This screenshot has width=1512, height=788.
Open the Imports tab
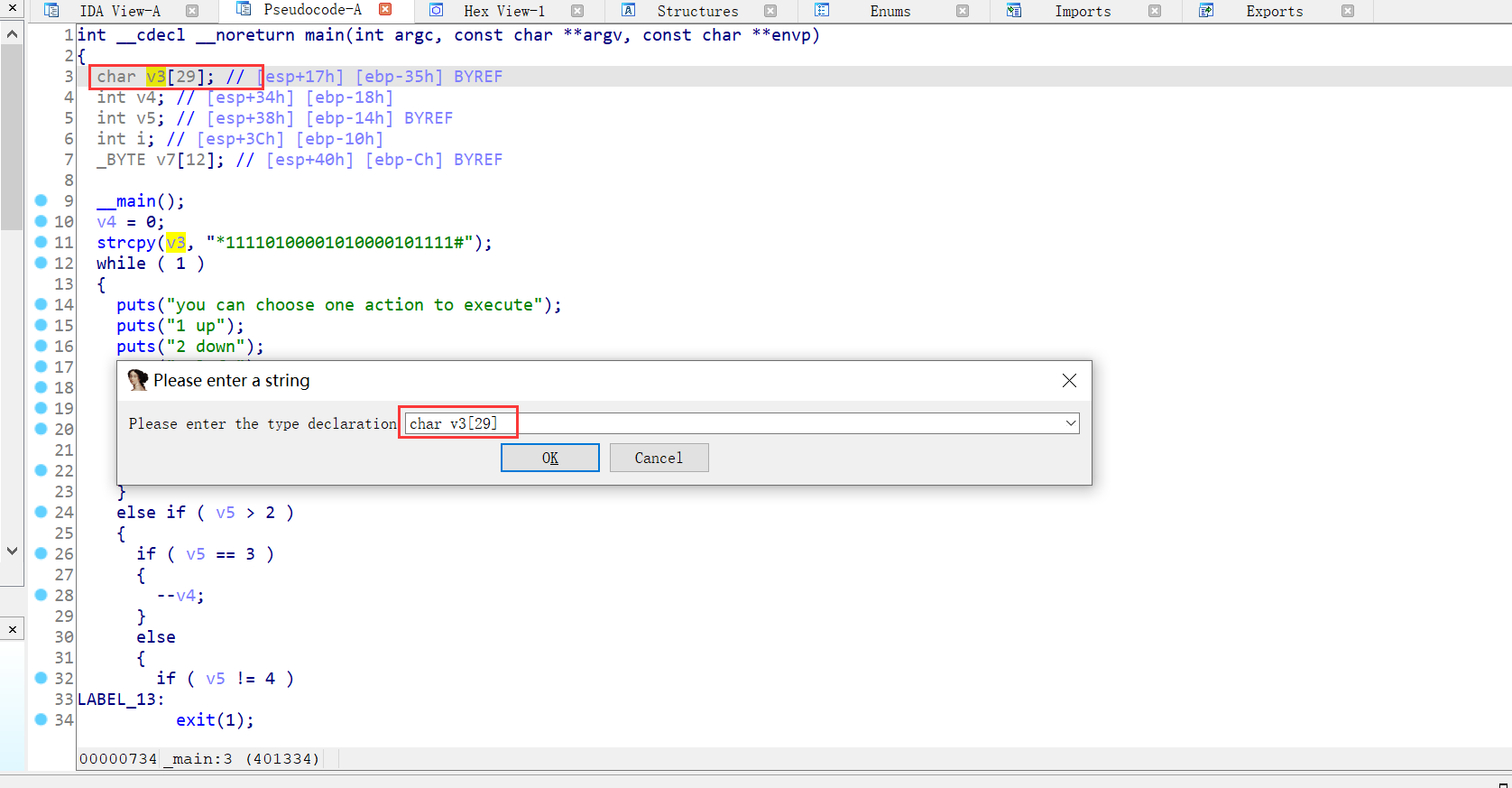[x=1083, y=12]
